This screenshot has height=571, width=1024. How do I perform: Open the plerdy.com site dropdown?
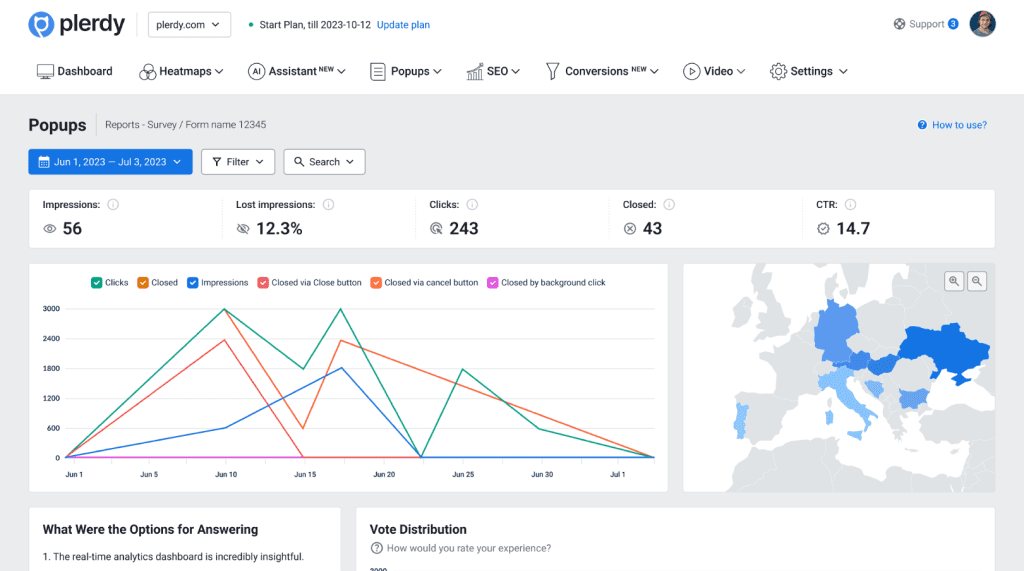point(189,25)
